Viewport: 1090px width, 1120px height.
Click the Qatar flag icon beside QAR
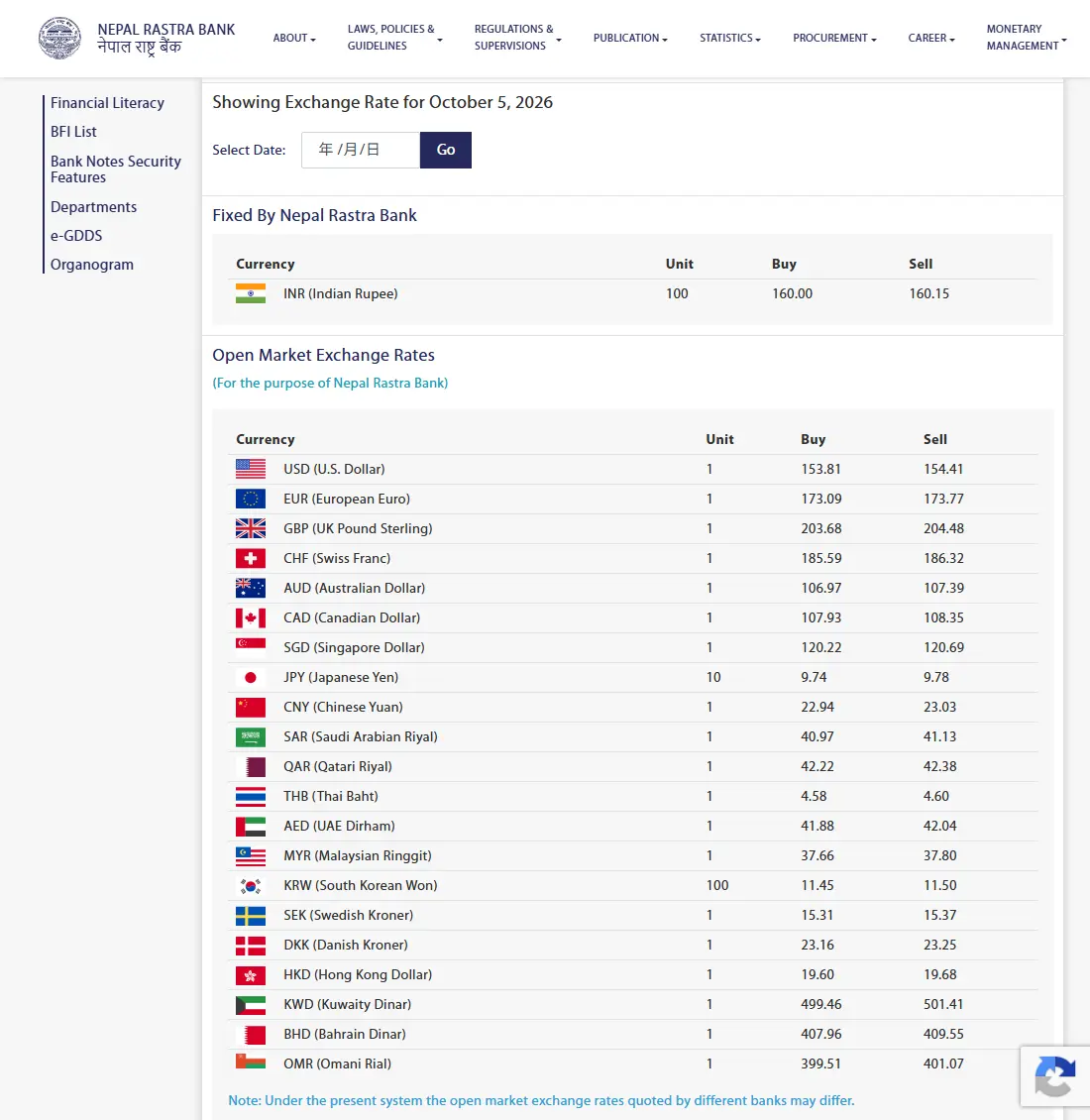point(251,766)
